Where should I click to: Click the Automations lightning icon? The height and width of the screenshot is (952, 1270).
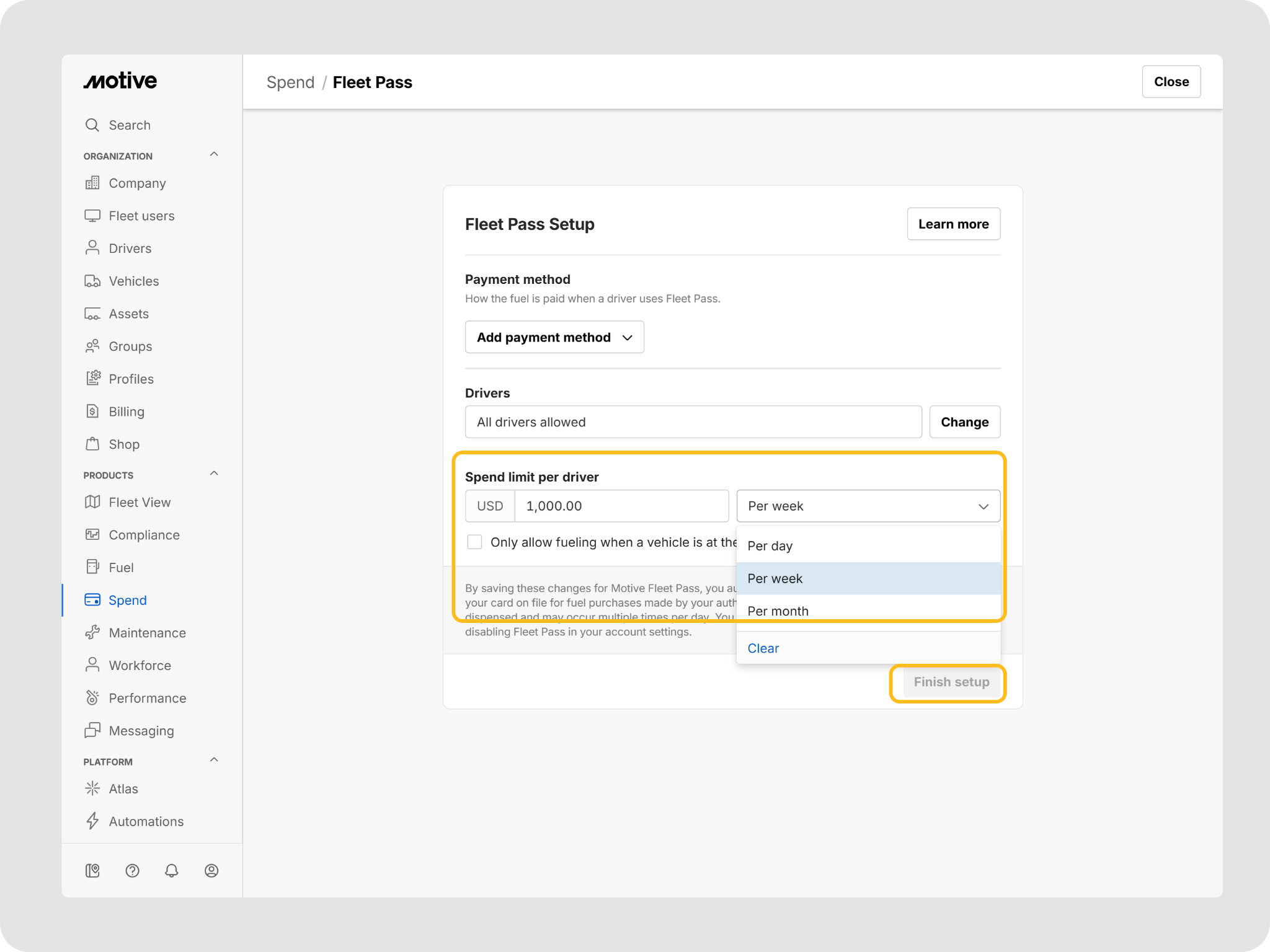pos(92,822)
